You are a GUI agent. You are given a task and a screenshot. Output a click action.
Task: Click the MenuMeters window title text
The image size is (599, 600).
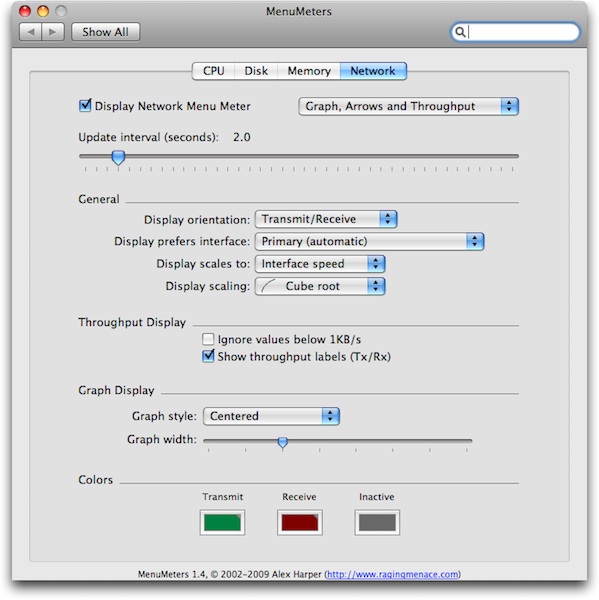(x=299, y=11)
